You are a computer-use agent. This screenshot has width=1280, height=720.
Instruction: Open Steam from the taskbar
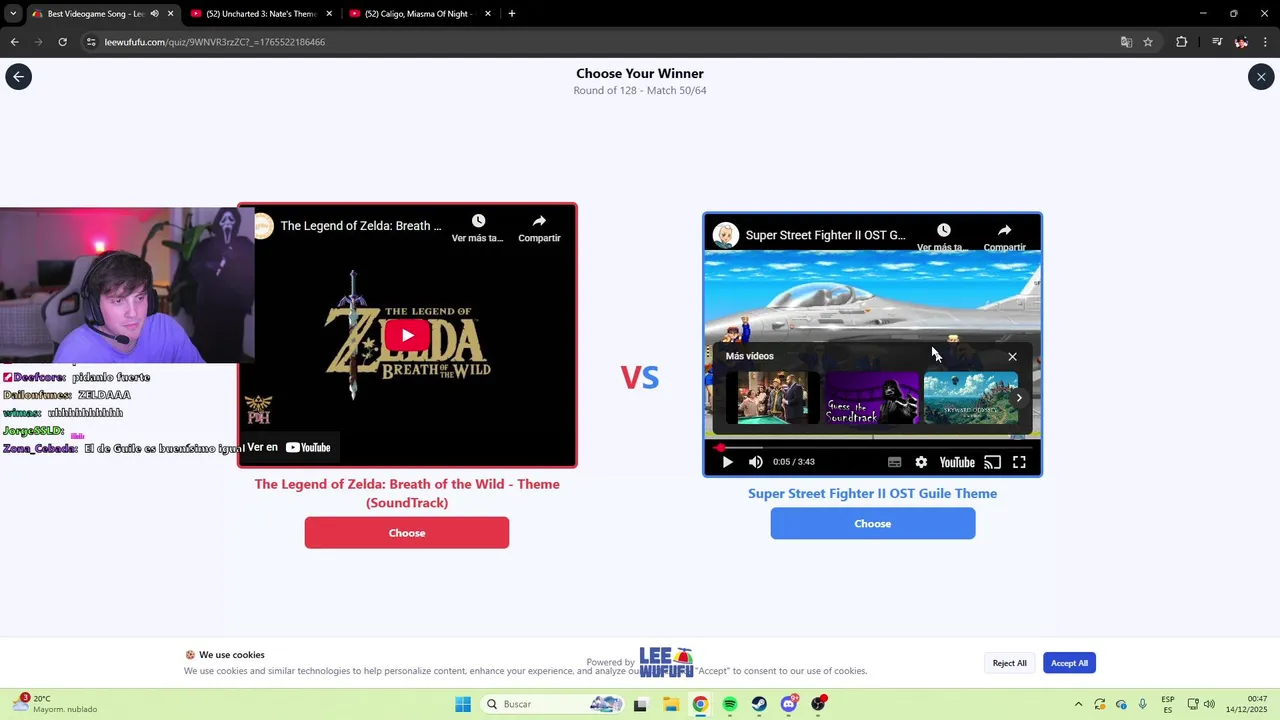coord(759,704)
